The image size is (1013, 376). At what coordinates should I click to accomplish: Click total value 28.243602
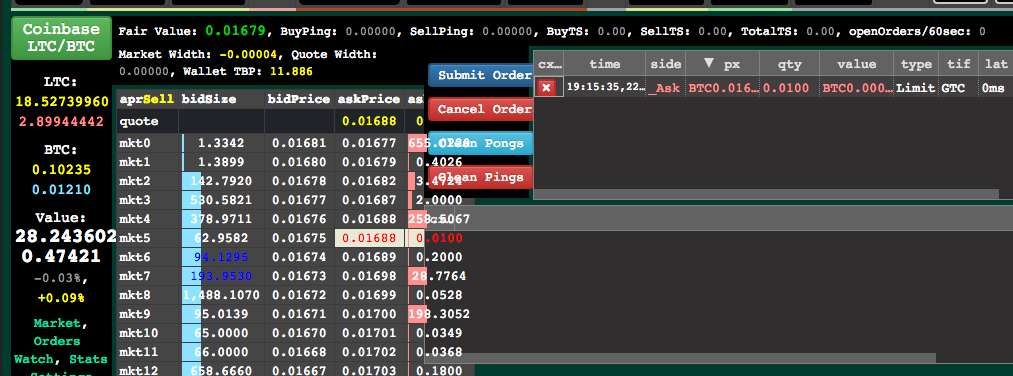[x=65, y=236]
